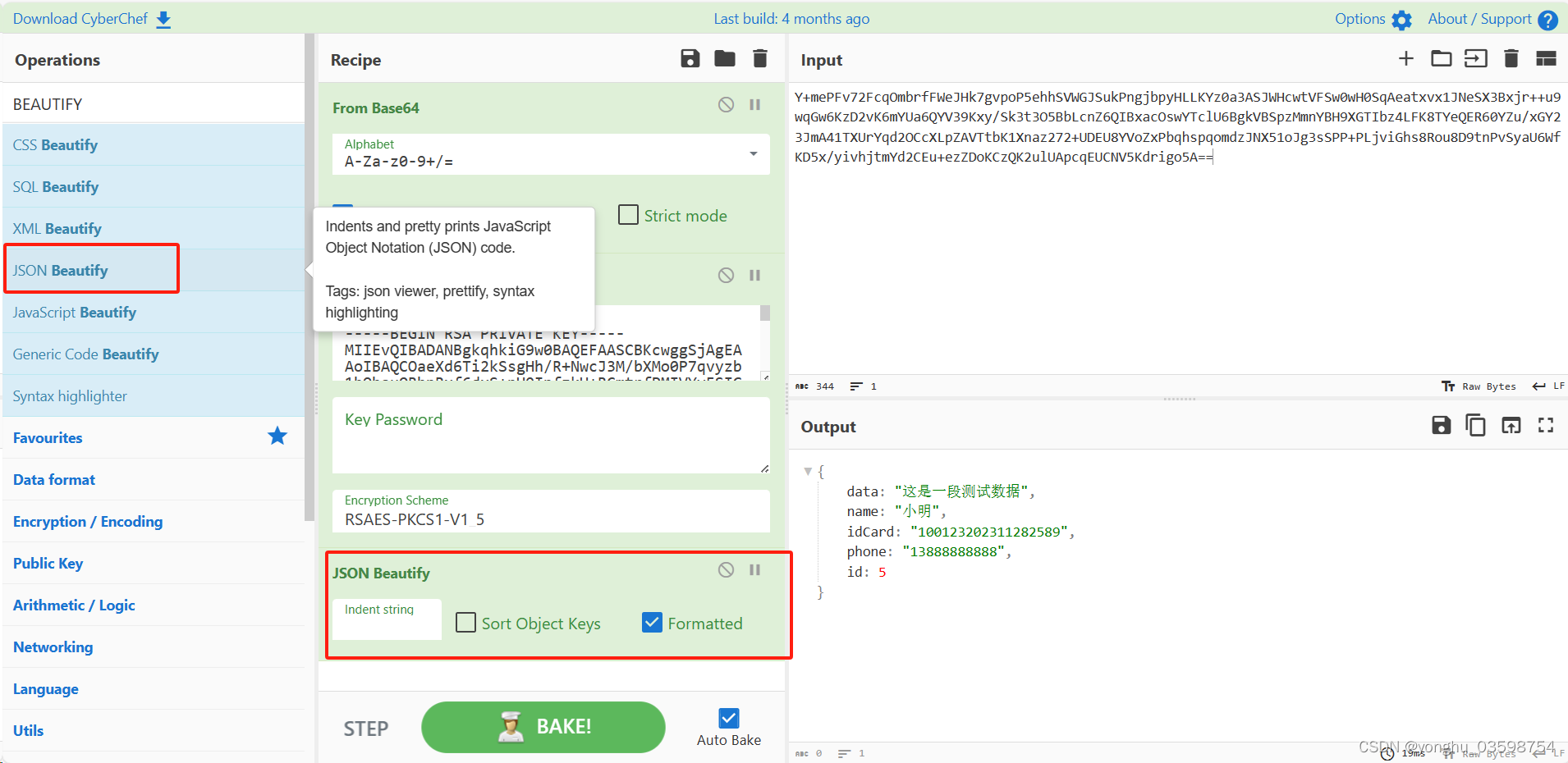1568x763 pixels.
Task: Open the Base64 Alphabet dropdown
Action: coord(752,153)
